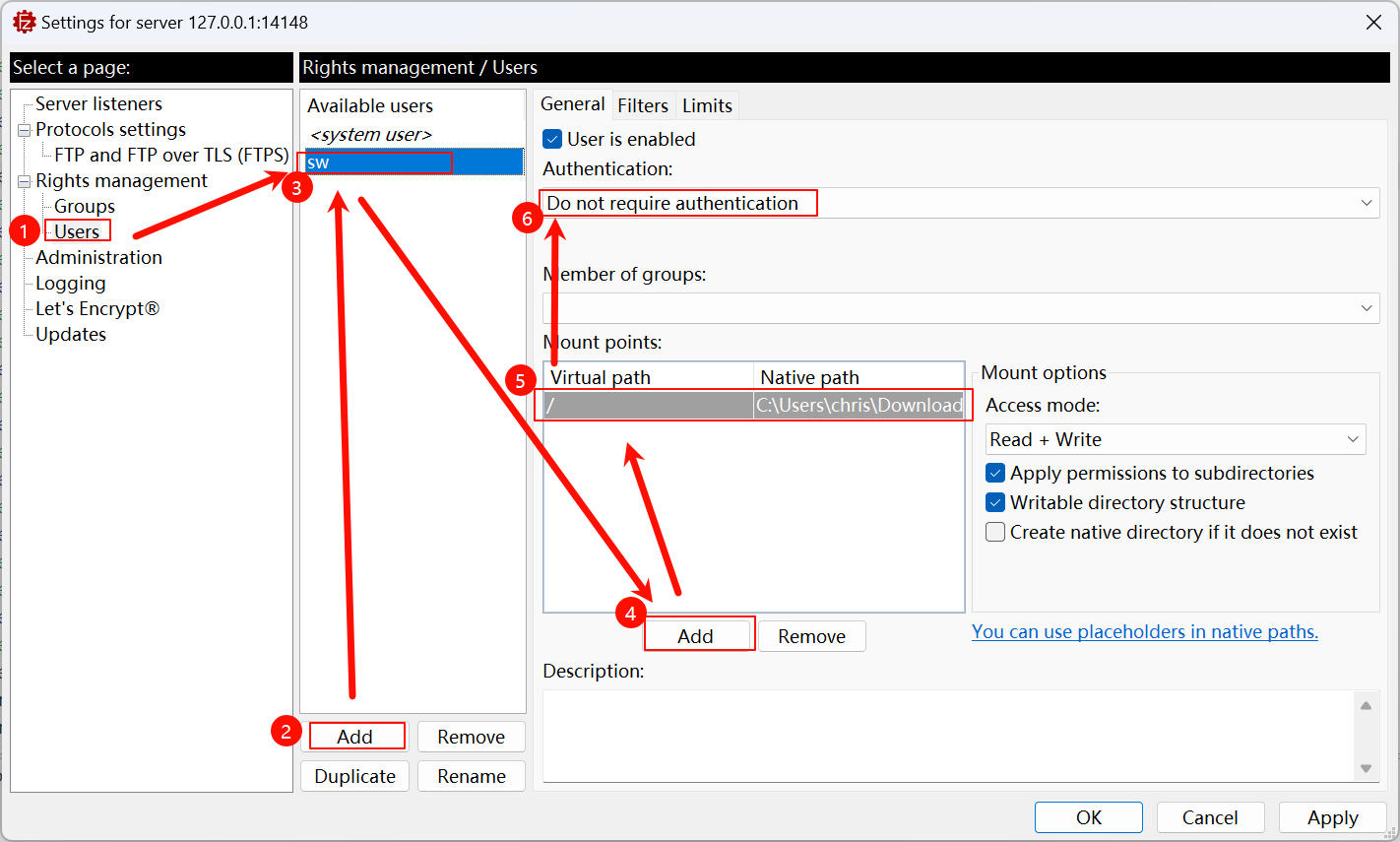Open the Logging page
Screen dimensions: 1400x842
click(71, 283)
